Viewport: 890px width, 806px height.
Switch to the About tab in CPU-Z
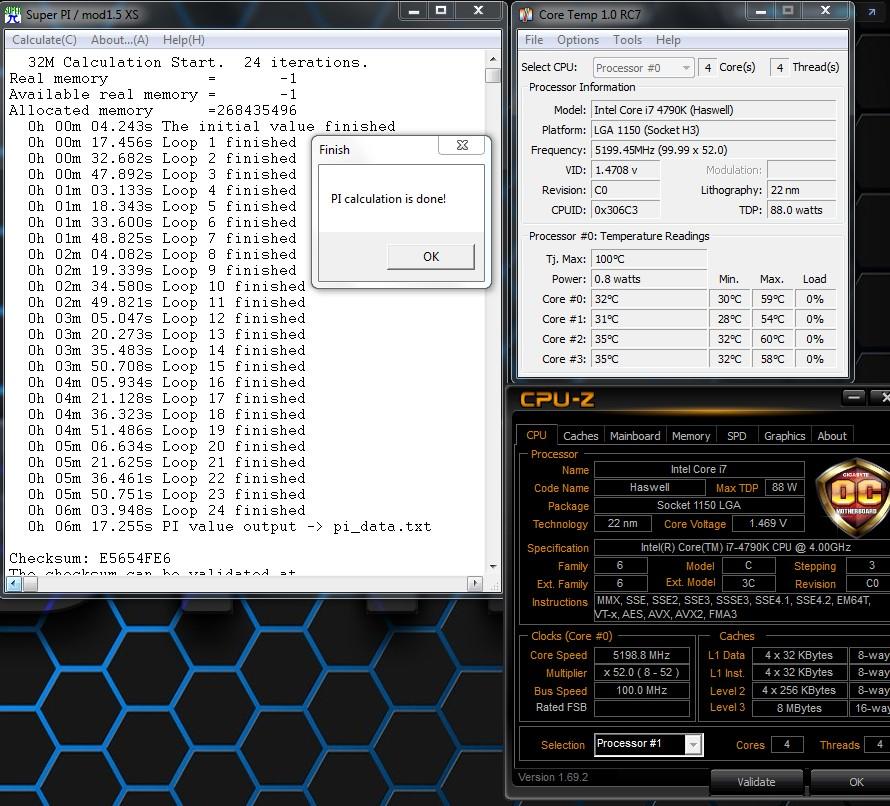point(832,436)
